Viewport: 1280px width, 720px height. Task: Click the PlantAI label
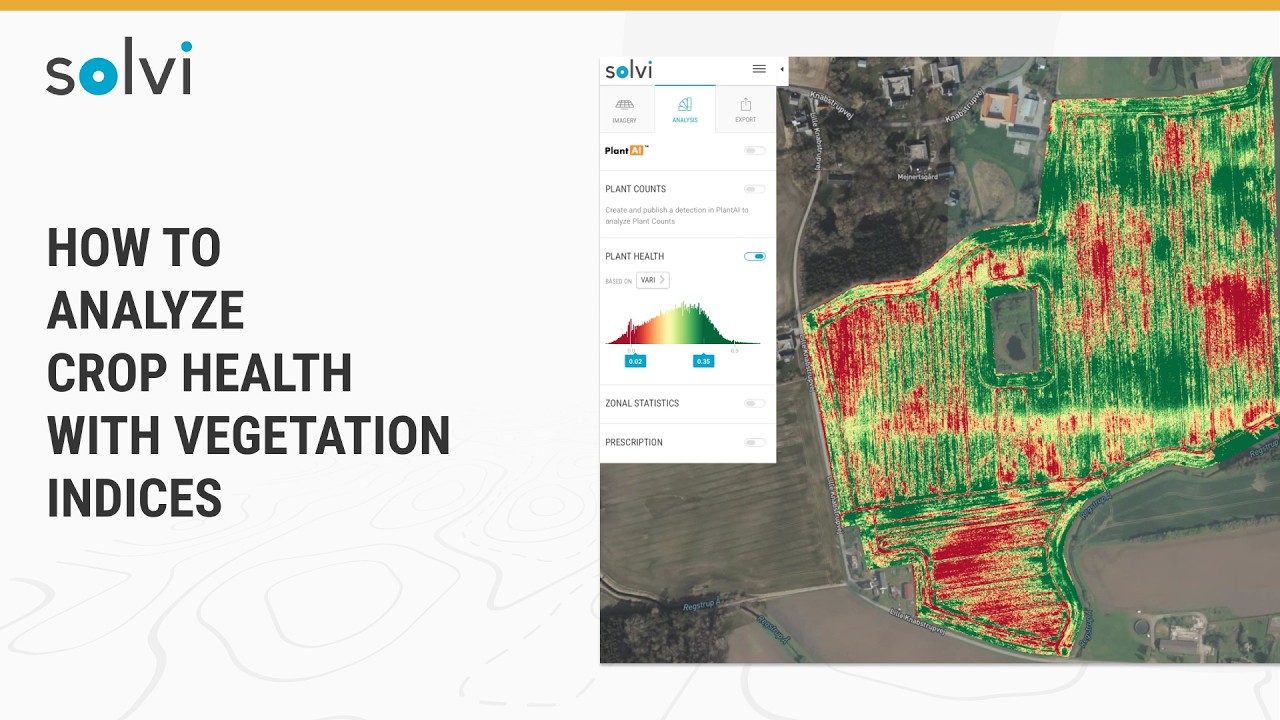point(626,150)
